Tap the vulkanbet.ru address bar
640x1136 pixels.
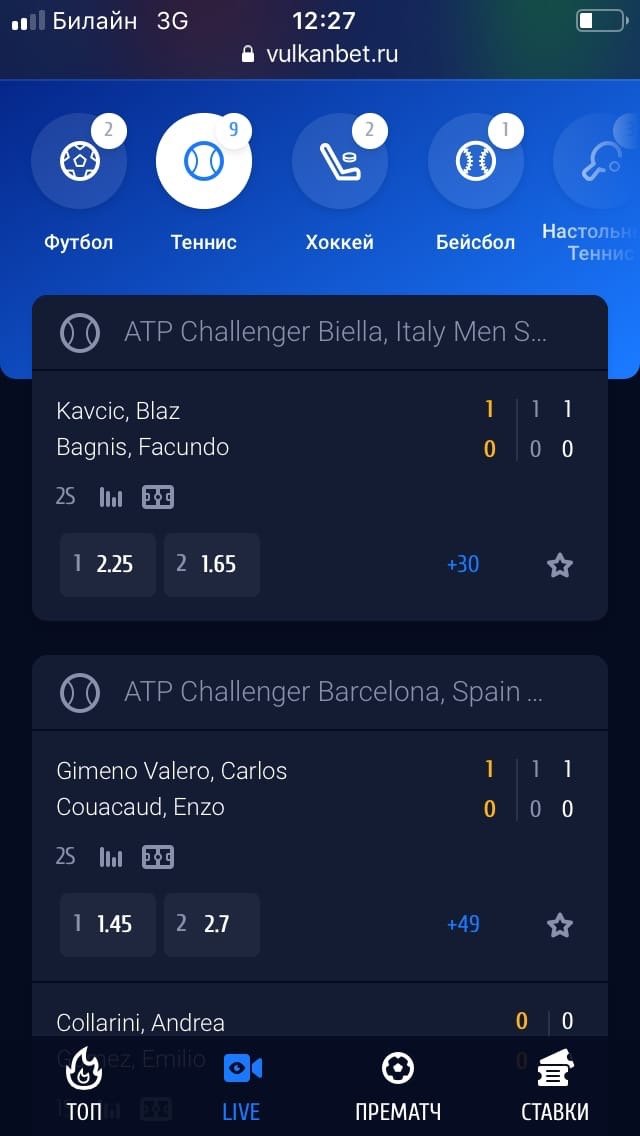pos(320,54)
